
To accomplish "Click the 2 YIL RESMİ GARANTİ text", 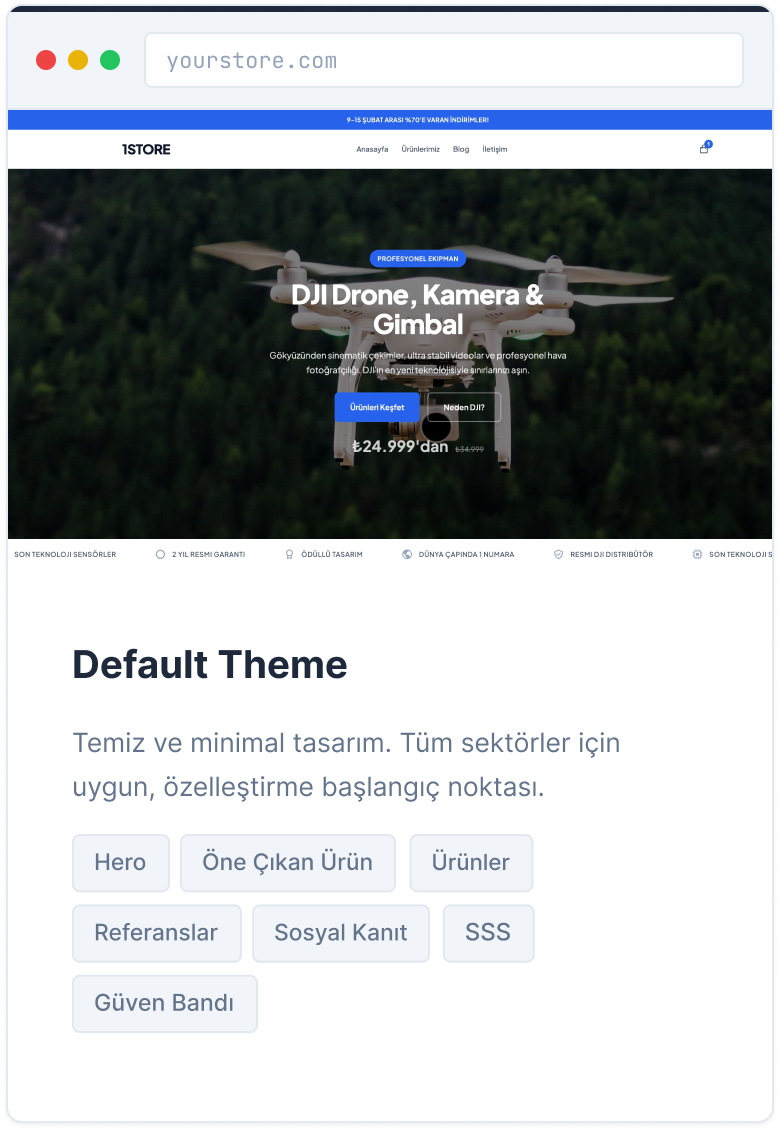I will coord(208,554).
